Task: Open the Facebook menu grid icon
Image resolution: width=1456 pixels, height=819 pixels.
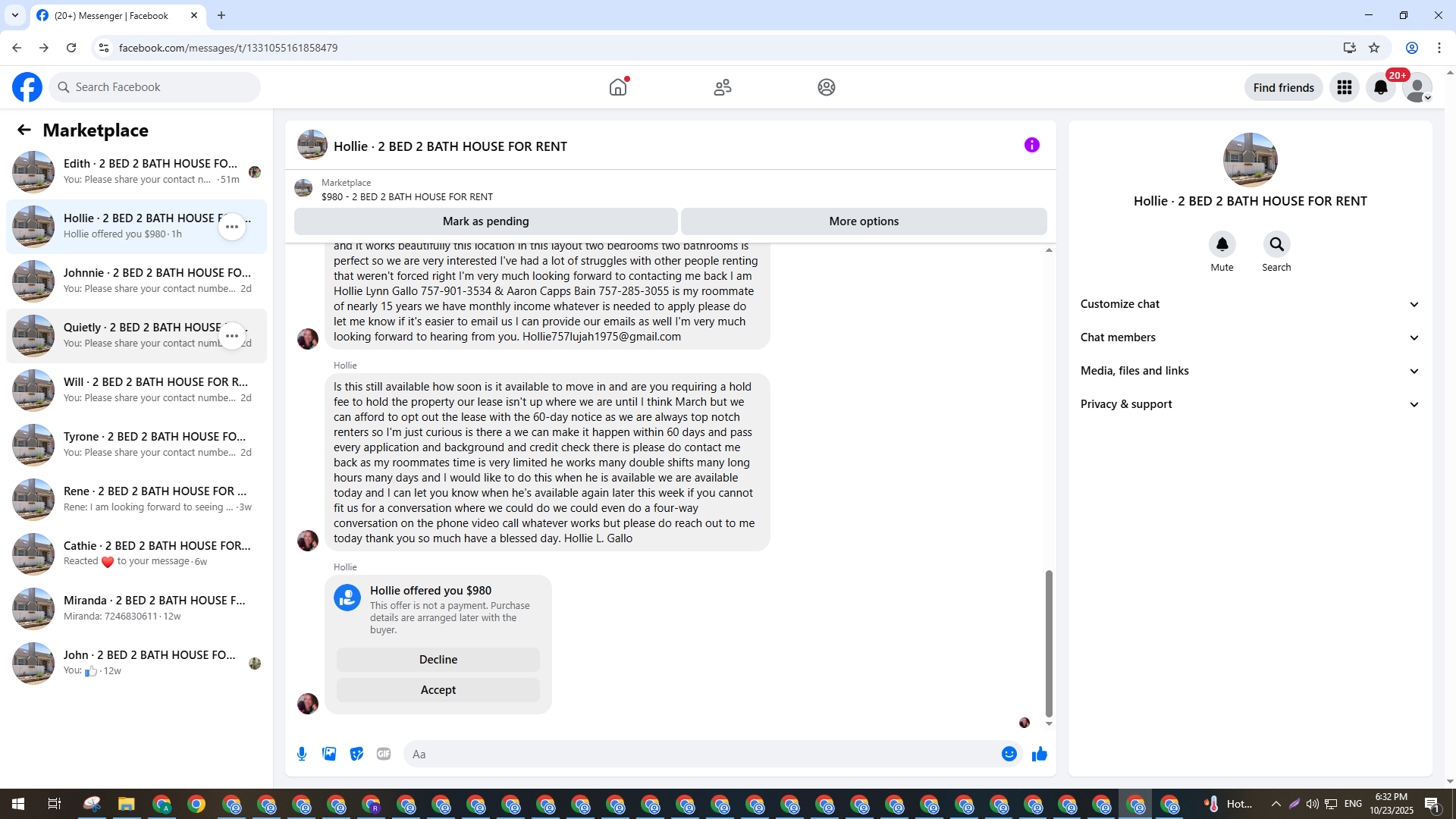Action: pos(1344,87)
